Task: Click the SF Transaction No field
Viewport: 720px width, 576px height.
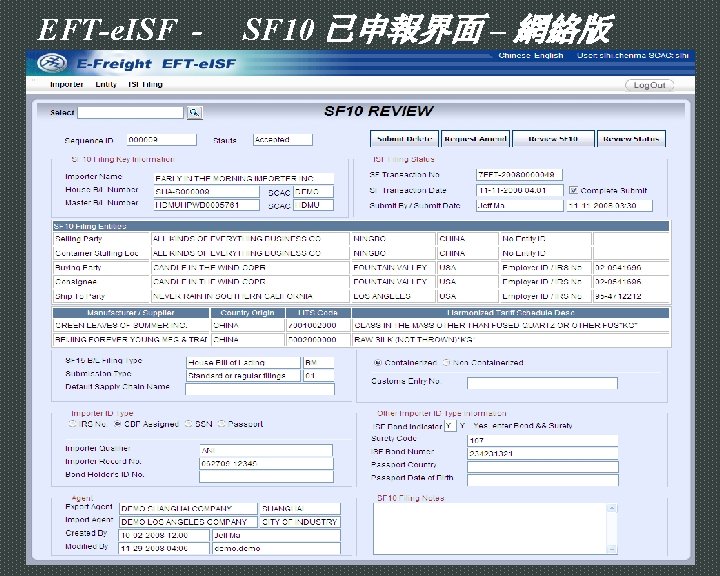Action: click(x=519, y=175)
